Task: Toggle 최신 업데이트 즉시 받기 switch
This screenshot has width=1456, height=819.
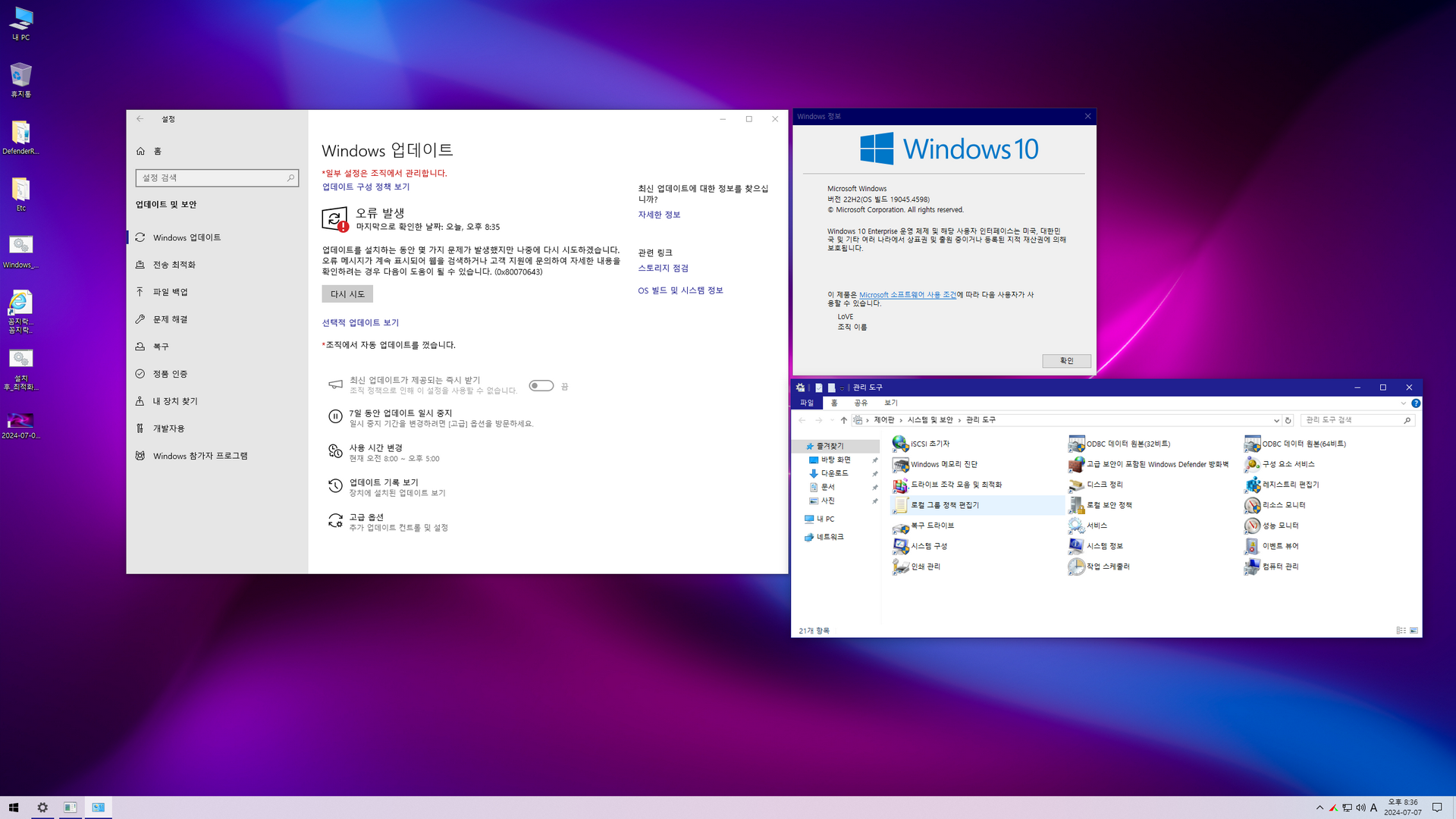Action: (541, 386)
